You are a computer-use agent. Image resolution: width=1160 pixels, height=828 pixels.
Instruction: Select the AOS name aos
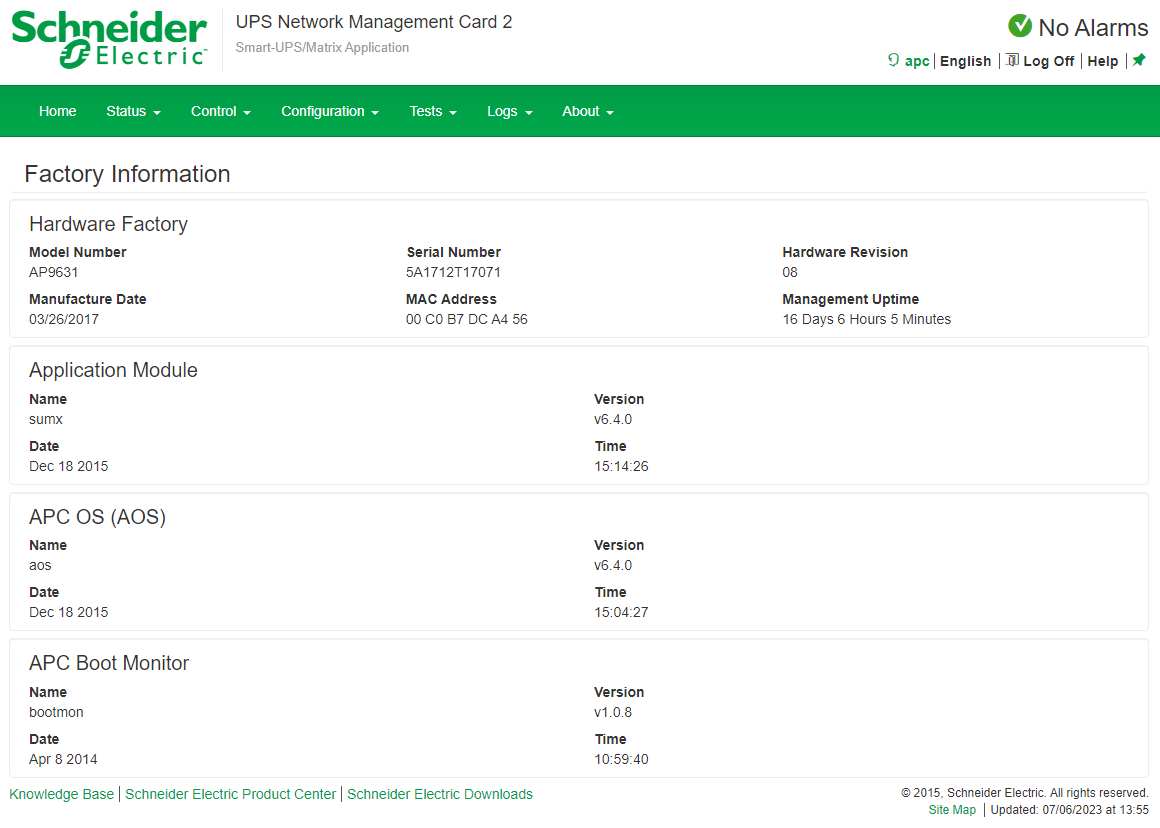point(40,565)
